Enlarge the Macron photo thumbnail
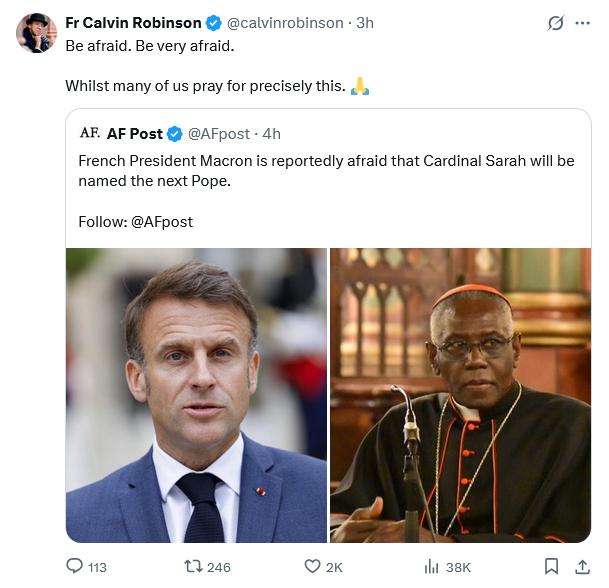Screen dimensions: 609x588 click(x=196, y=395)
